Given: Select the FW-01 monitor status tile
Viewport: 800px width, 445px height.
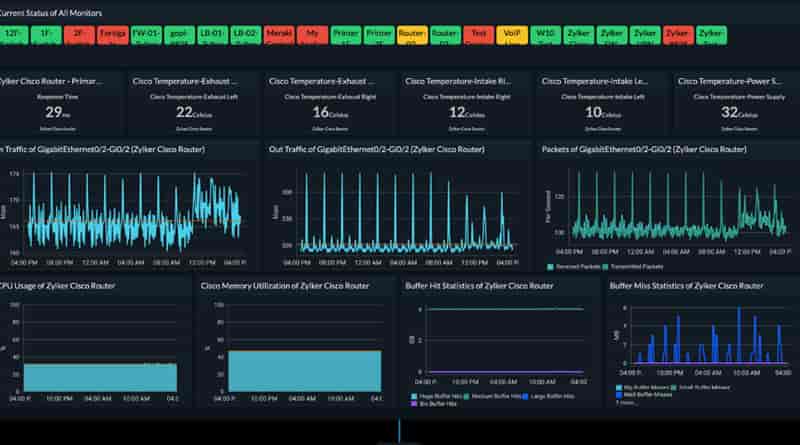Looking at the screenshot, I should click(x=146, y=35).
